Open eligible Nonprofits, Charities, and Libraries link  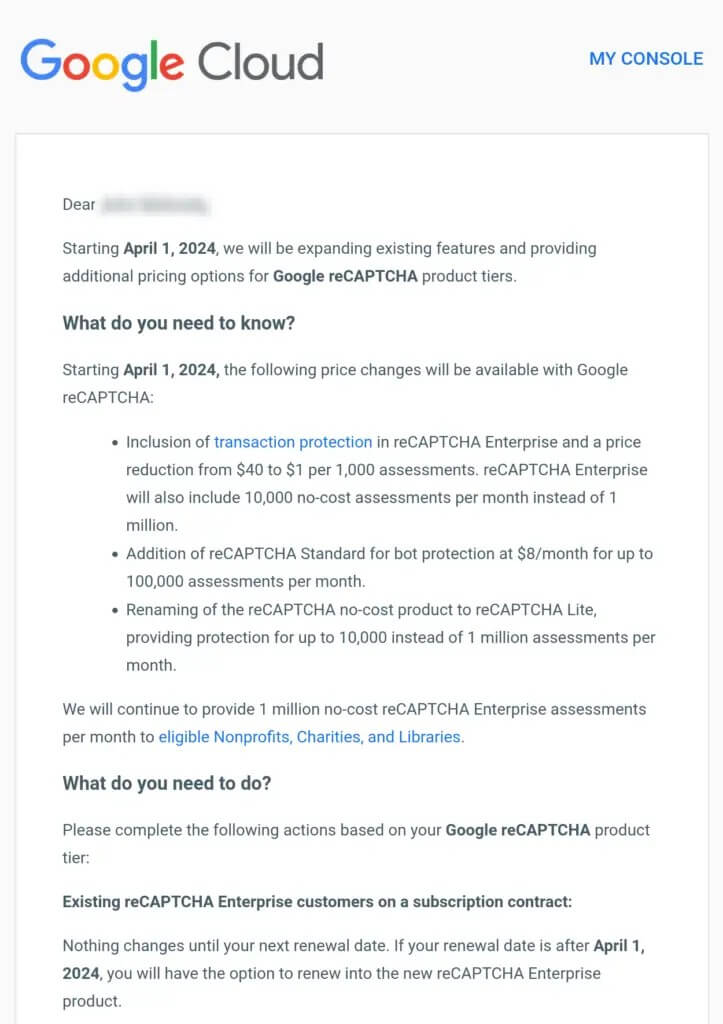[310, 737]
